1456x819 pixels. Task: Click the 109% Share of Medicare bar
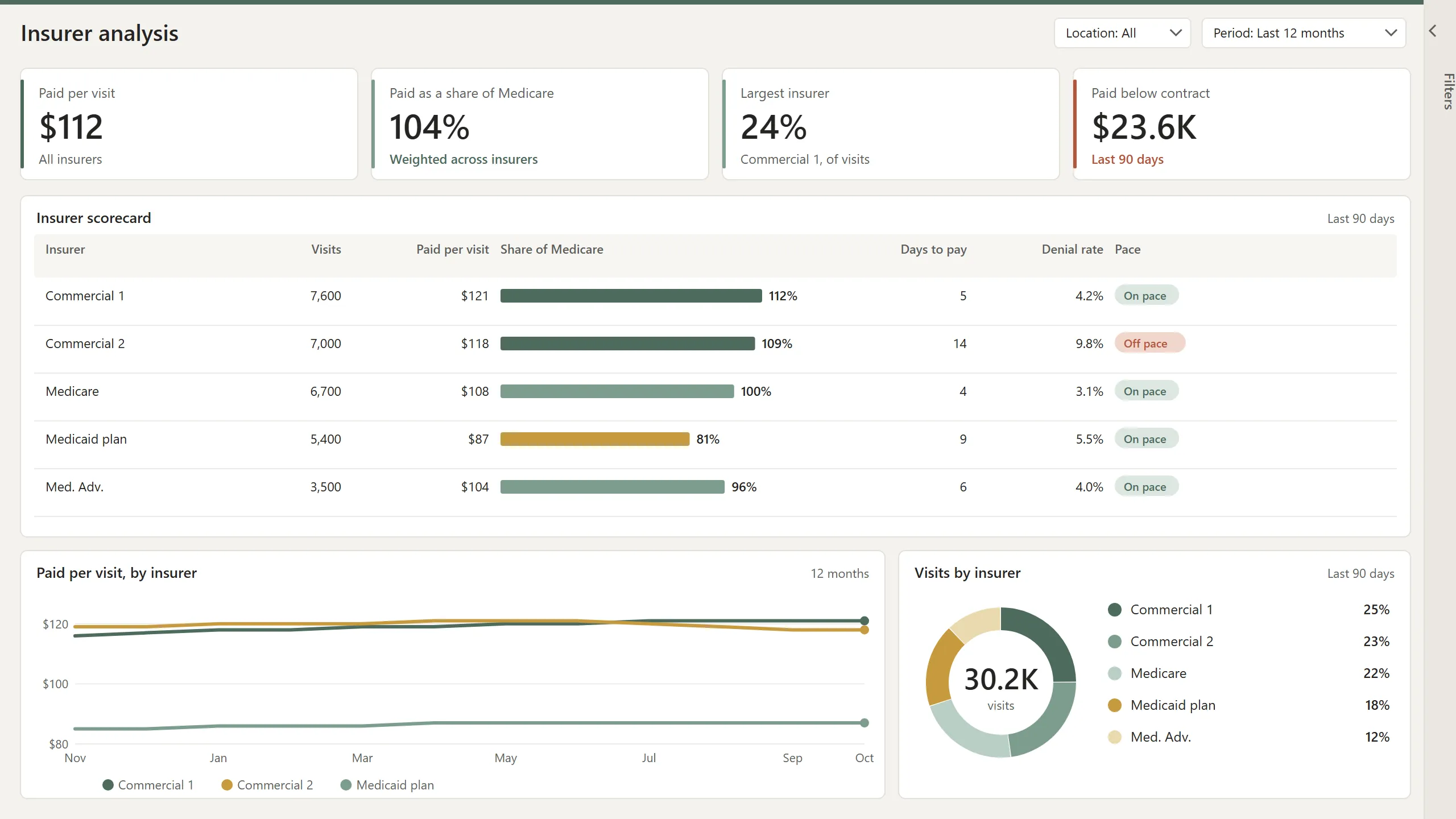coord(627,344)
